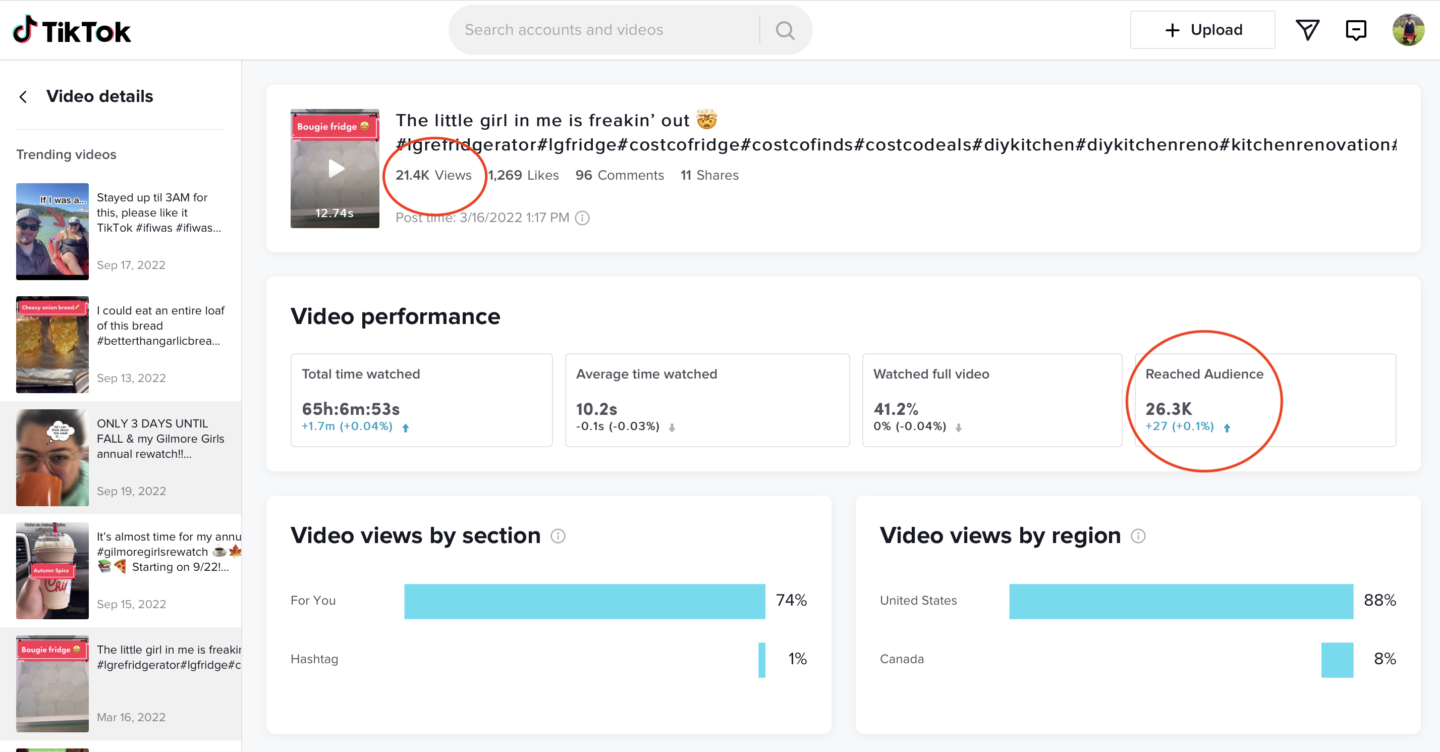Click the Mar 16, 2022 date text
Image resolution: width=1440 pixels, height=752 pixels.
point(131,717)
